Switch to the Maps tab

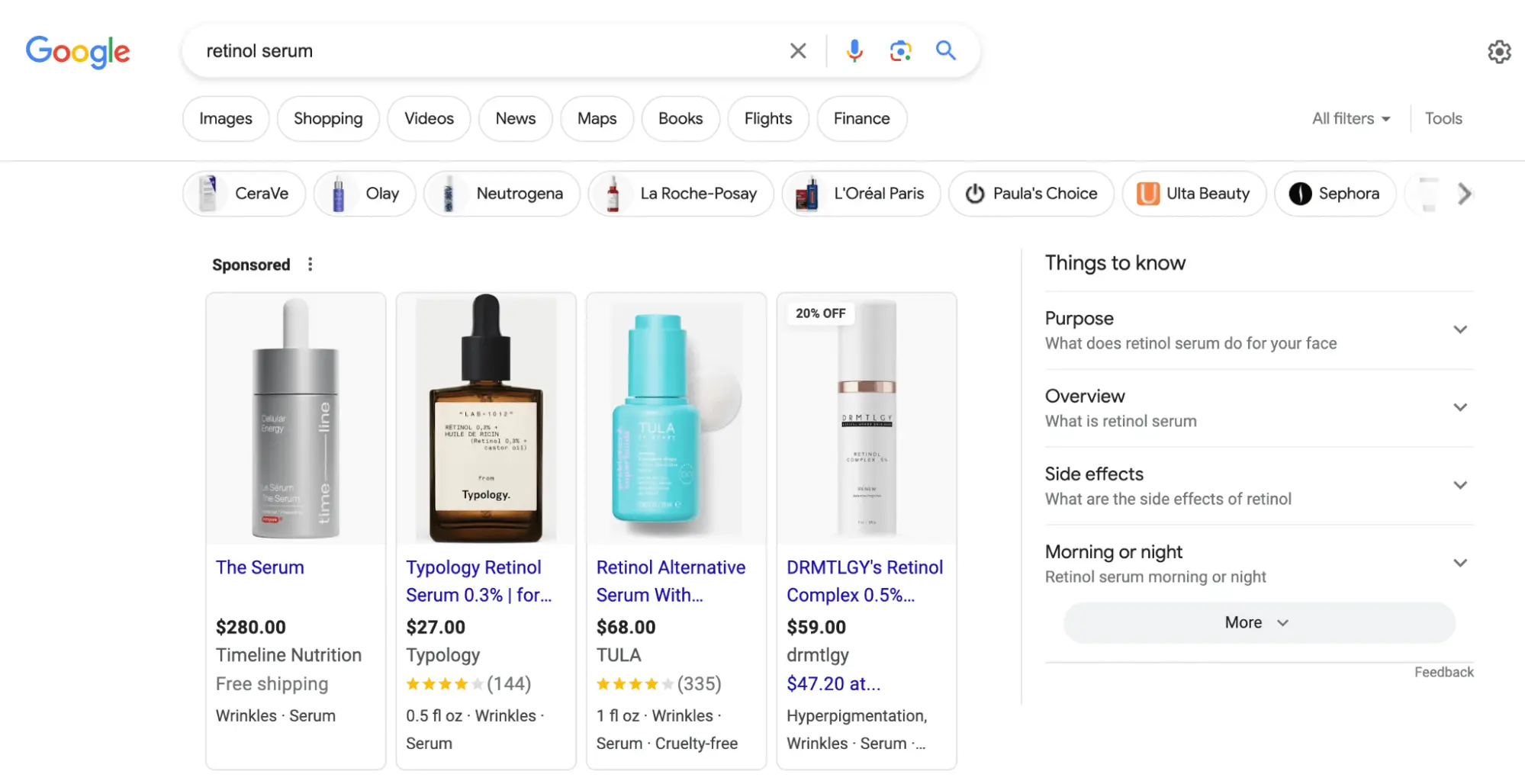pyautogui.click(x=597, y=119)
